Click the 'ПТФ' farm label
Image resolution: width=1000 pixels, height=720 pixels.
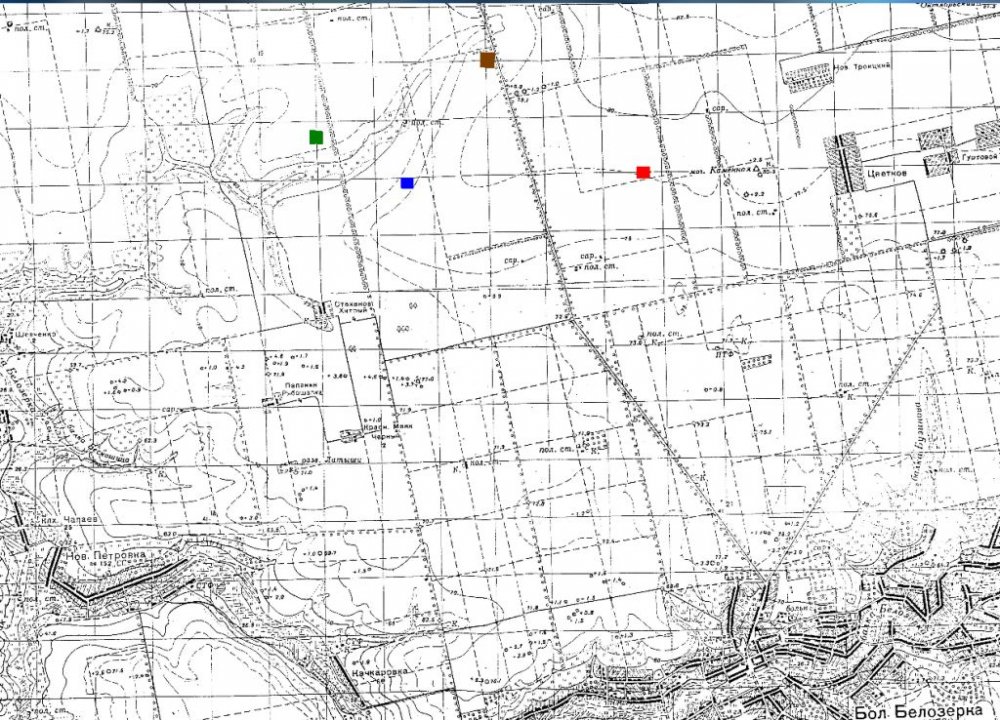click(x=723, y=353)
